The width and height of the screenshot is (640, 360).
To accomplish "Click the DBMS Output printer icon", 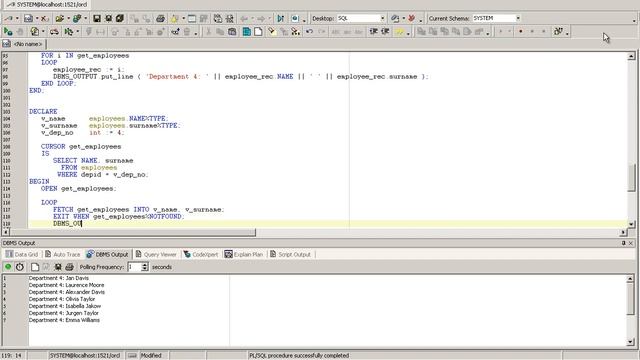I will point(69,267).
